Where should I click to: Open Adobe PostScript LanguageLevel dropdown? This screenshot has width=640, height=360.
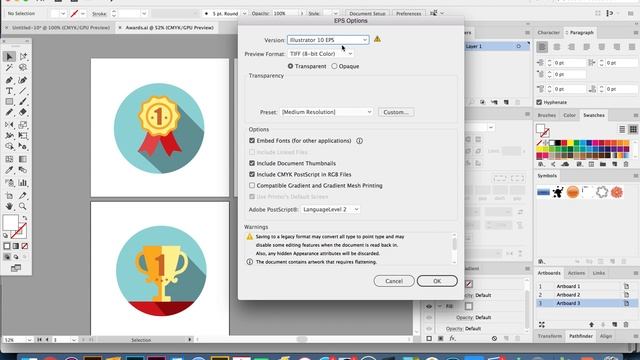[x=330, y=209]
